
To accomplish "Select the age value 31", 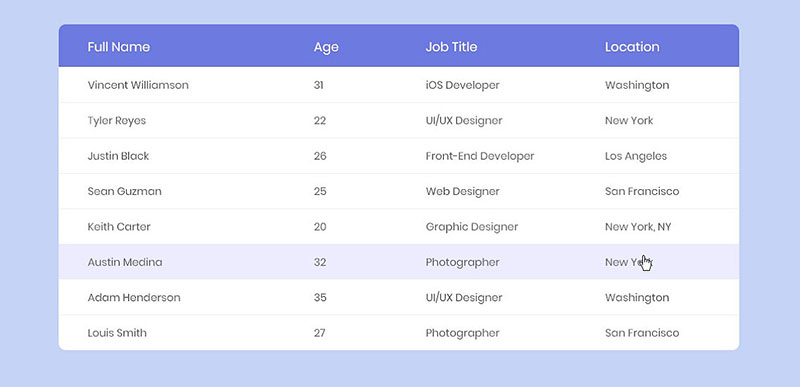I will [x=318, y=85].
